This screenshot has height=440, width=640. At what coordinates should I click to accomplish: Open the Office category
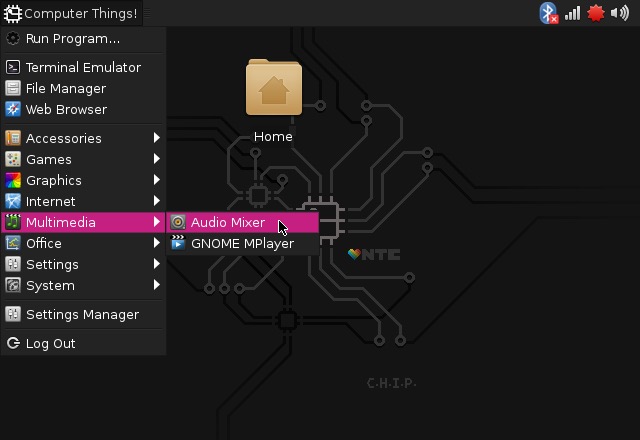pyautogui.click(x=44, y=243)
